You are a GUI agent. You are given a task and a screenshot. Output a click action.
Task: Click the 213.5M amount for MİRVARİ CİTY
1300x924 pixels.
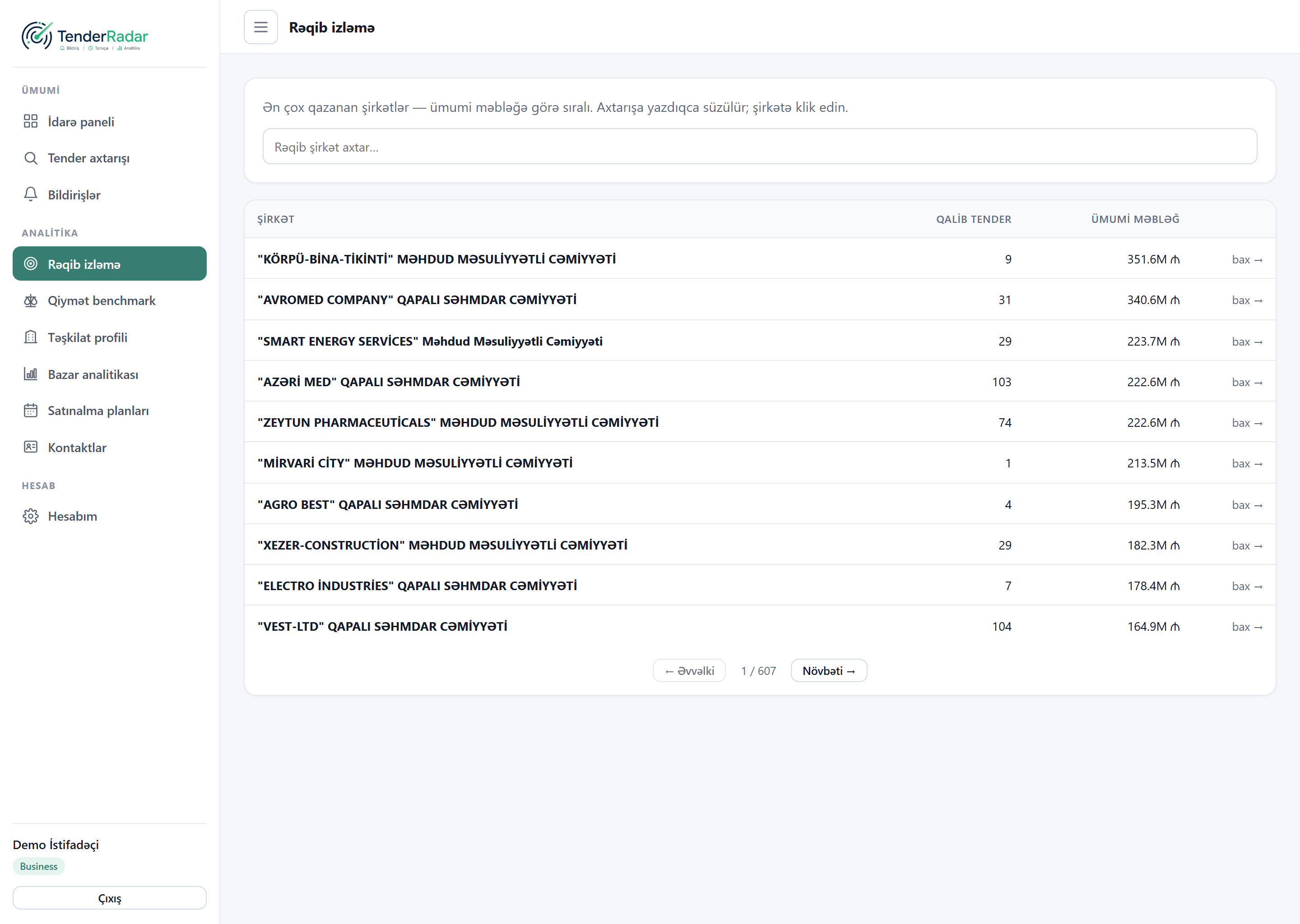1153,463
